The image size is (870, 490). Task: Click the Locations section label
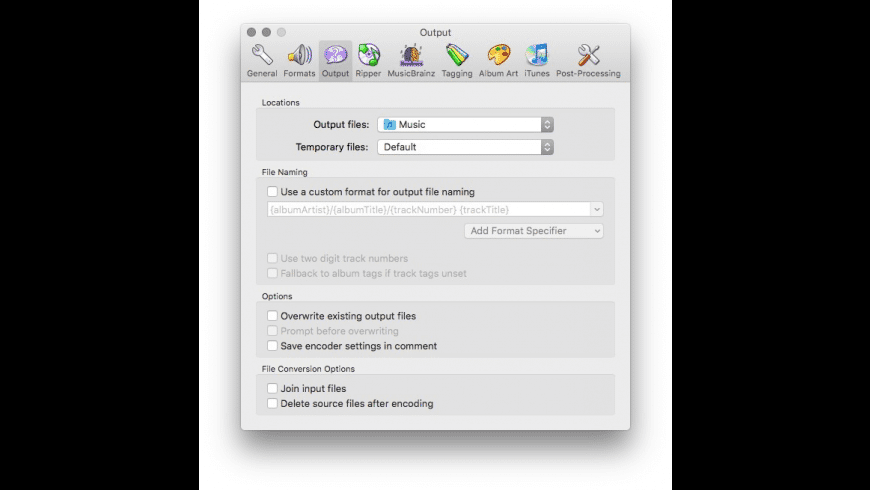(x=280, y=103)
